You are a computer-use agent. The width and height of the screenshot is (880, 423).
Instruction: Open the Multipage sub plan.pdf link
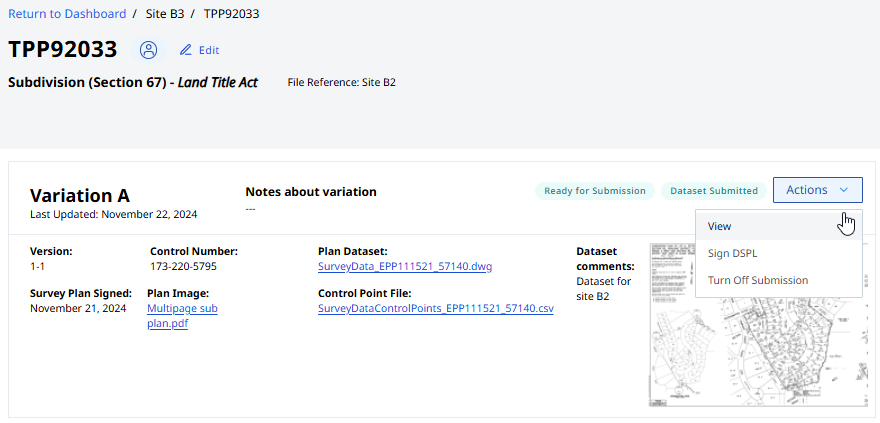tap(182, 316)
